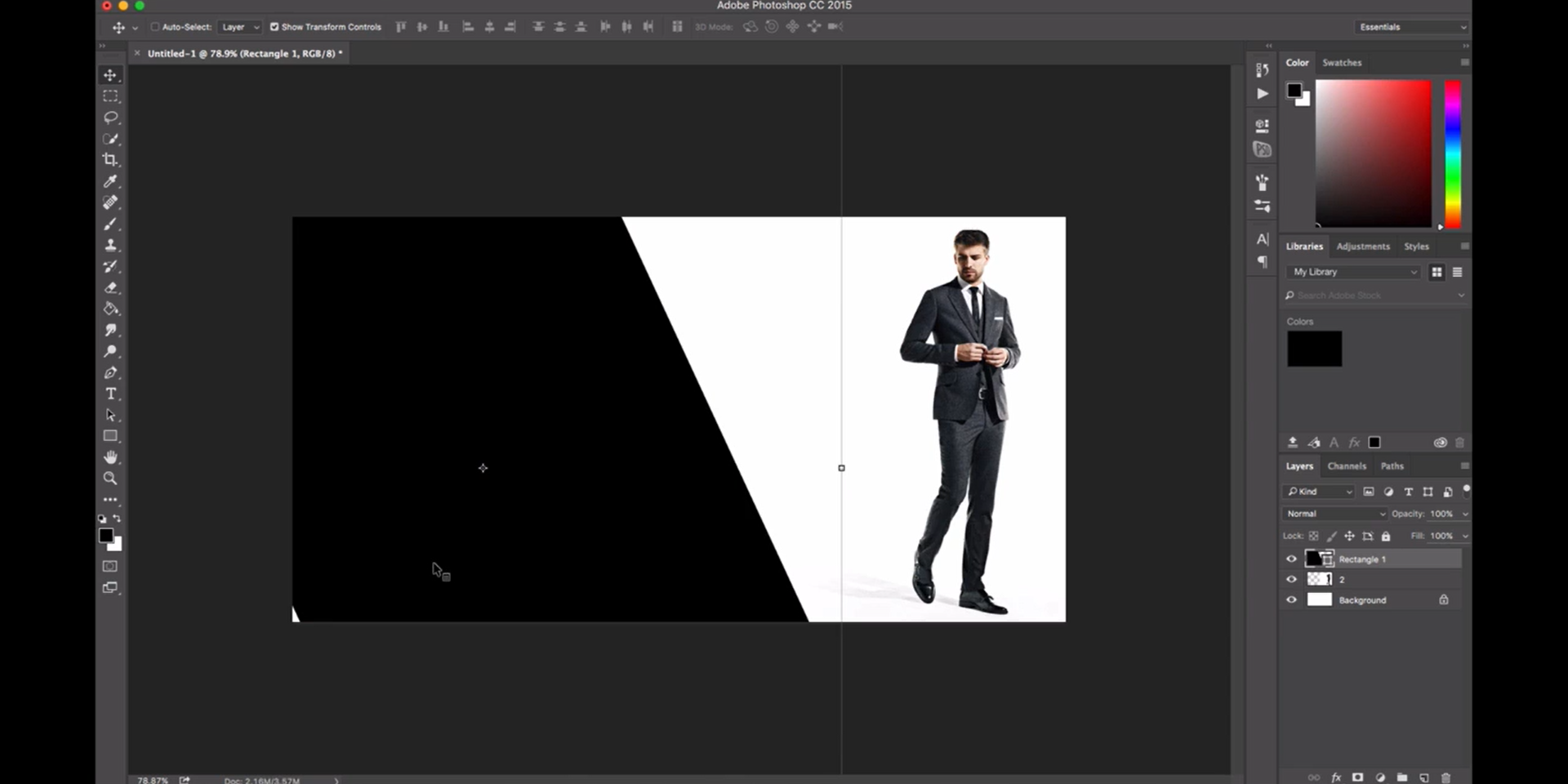Switch to the Adjustments tab
This screenshot has height=784, width=1568.
click(x=1363, y=247)
